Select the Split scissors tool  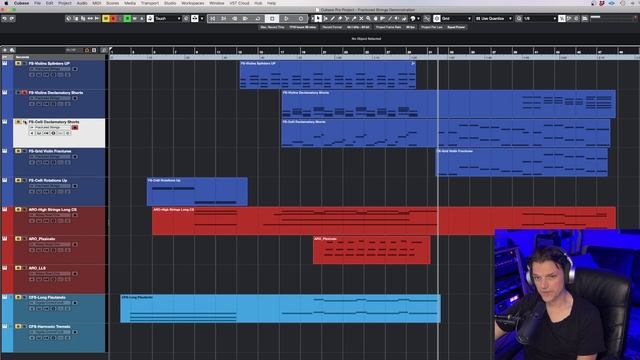coord(347,18)
